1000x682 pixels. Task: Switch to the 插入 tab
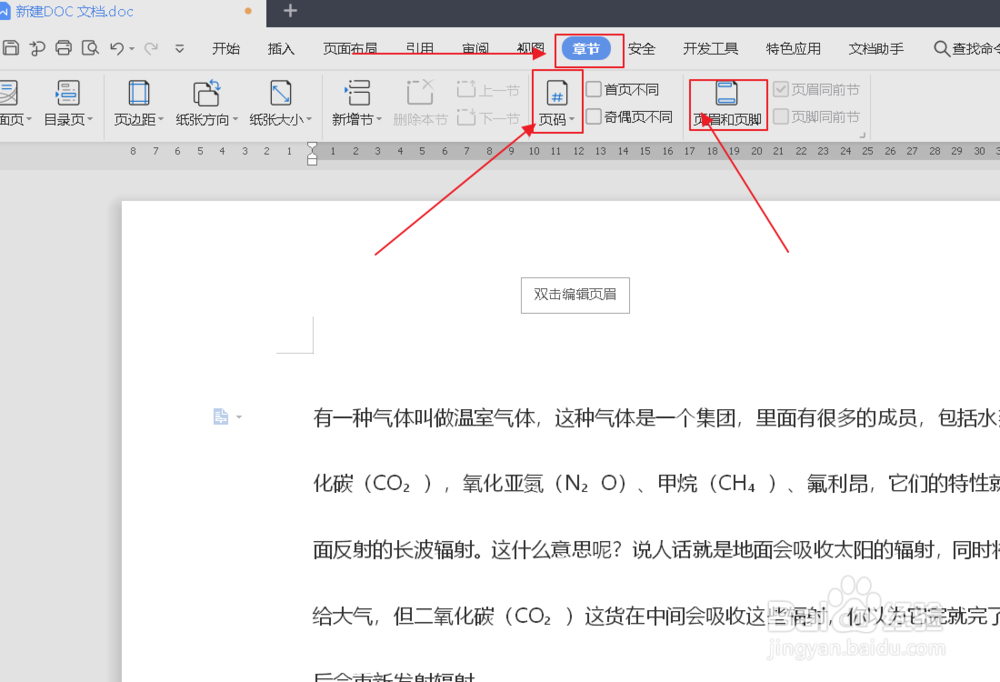tap(281, 48)
